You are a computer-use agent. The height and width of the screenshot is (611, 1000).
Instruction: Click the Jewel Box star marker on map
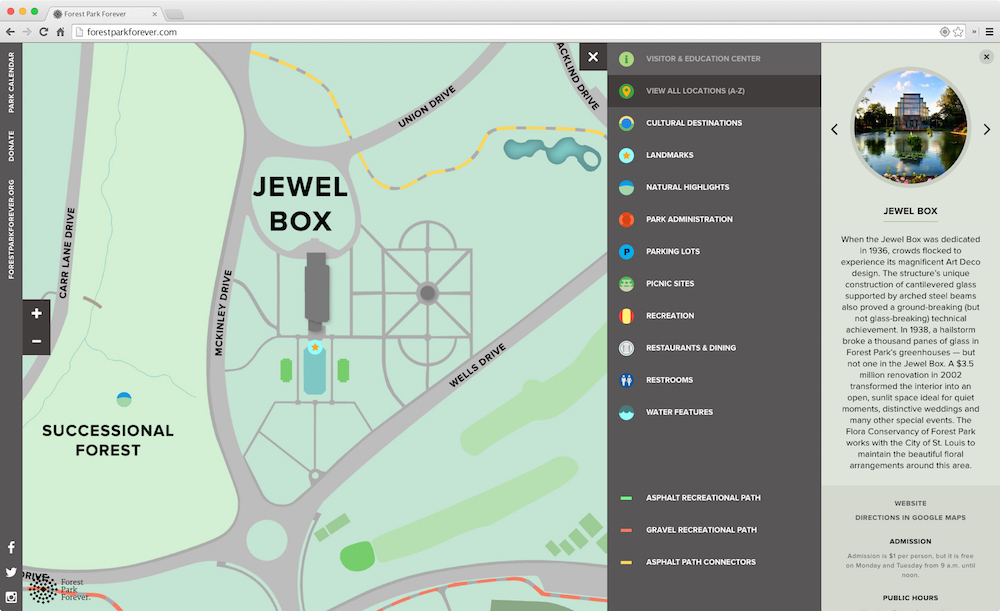(x=314, y=347)
